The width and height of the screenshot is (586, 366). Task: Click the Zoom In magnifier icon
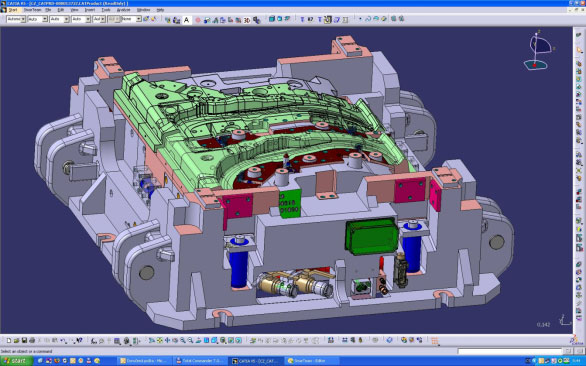(183, 341)
